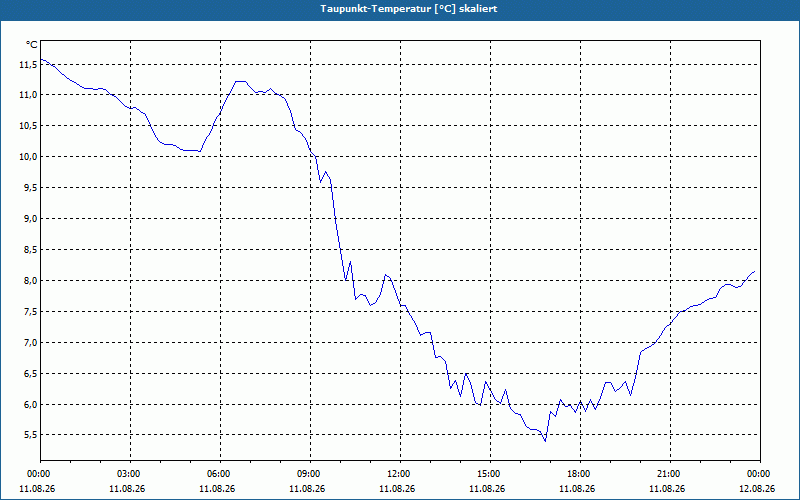Select the '8,5' y-axis value
This screenshot has height=500, width=800.
pyautogui.click(x=30, y=249)
